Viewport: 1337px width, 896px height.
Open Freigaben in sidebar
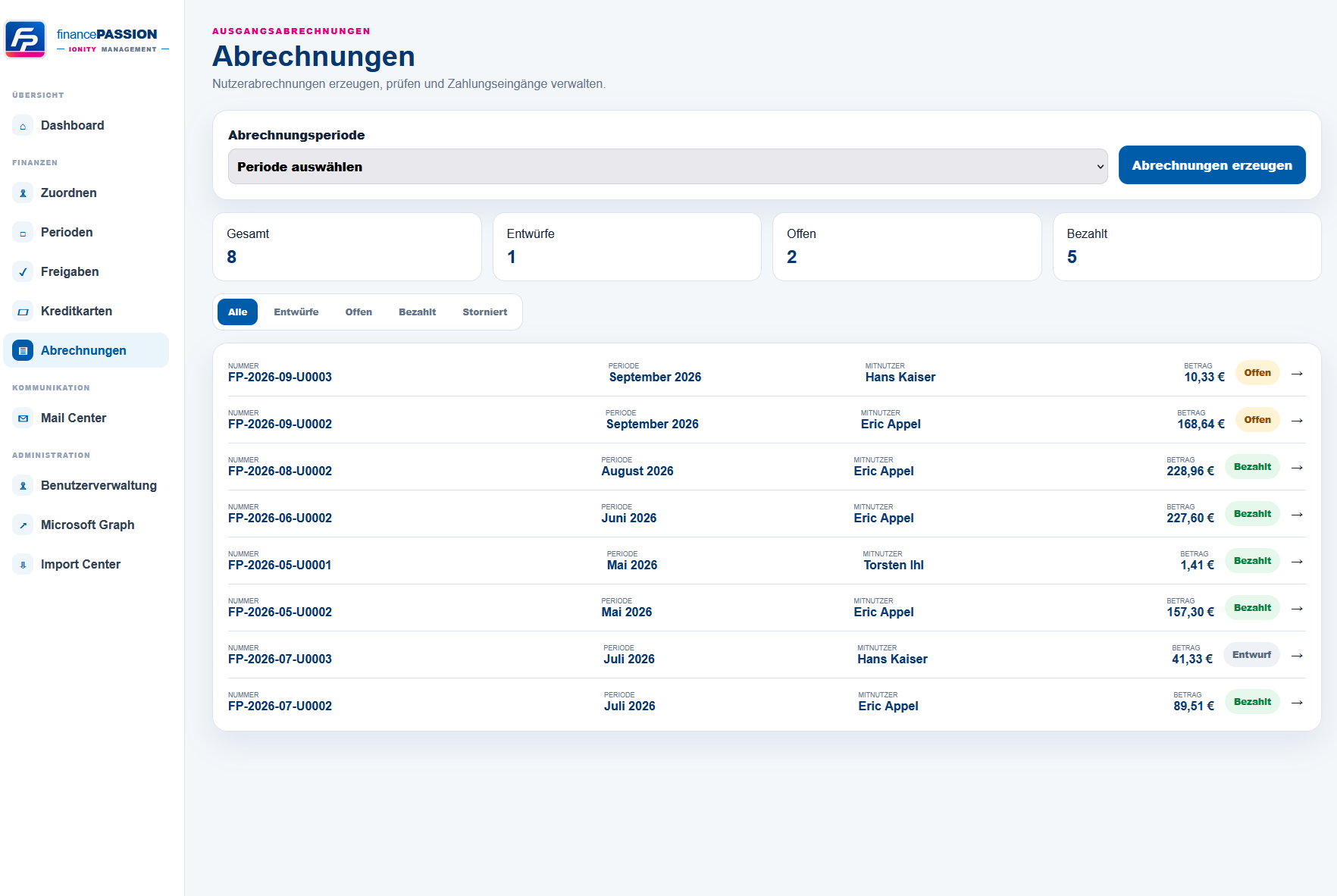point(86,272)
